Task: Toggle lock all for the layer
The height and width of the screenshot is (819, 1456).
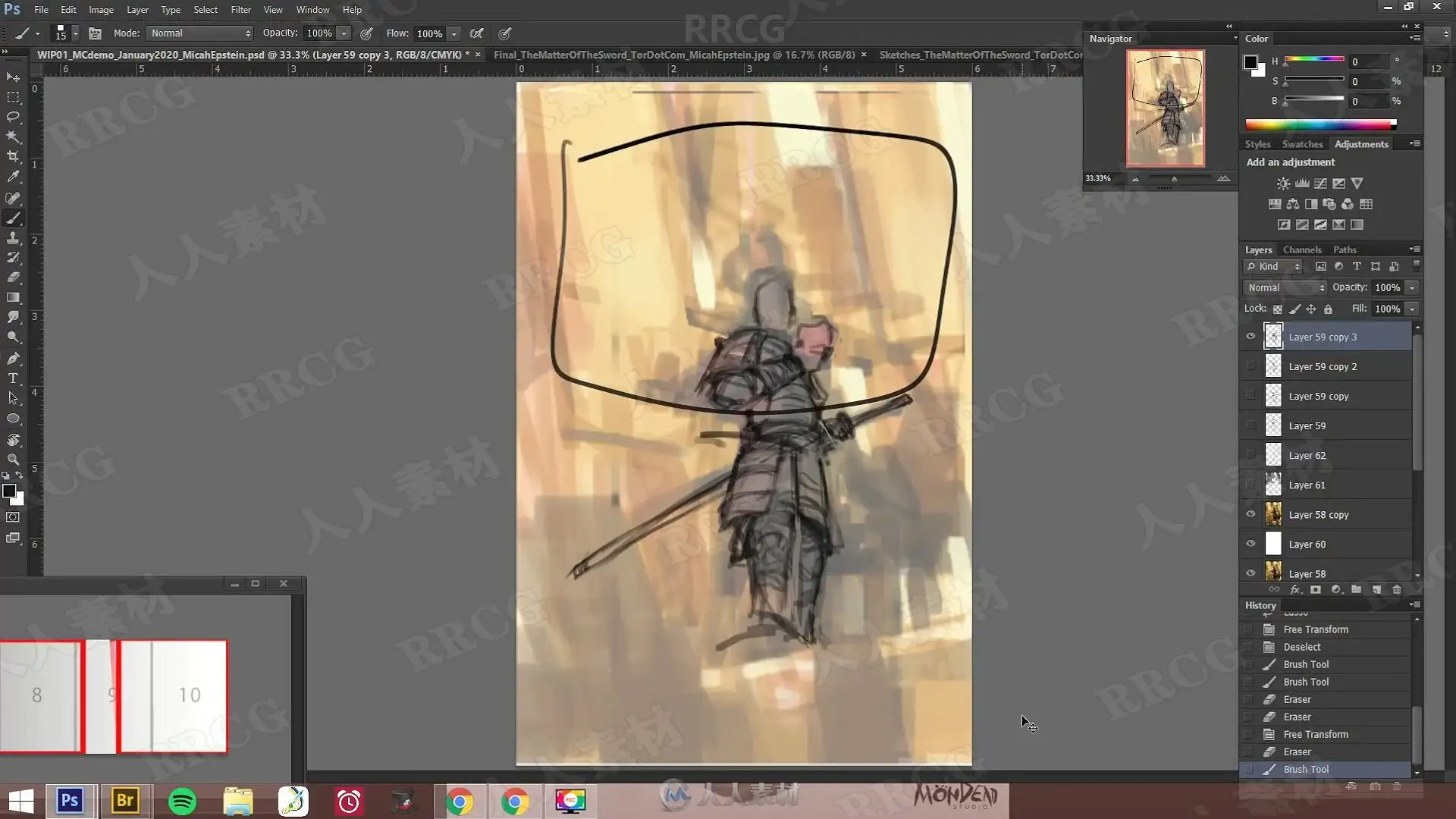Action: (x=1328, y=309)
